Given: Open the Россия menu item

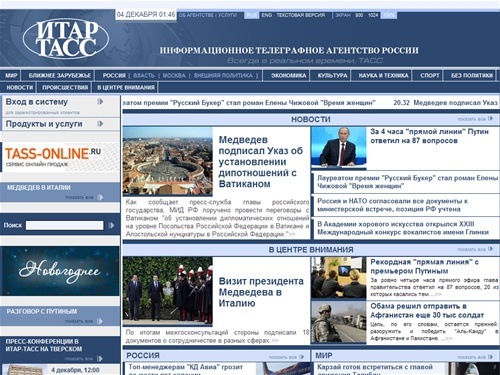Looking at the screenshot, I should point(114,76).
